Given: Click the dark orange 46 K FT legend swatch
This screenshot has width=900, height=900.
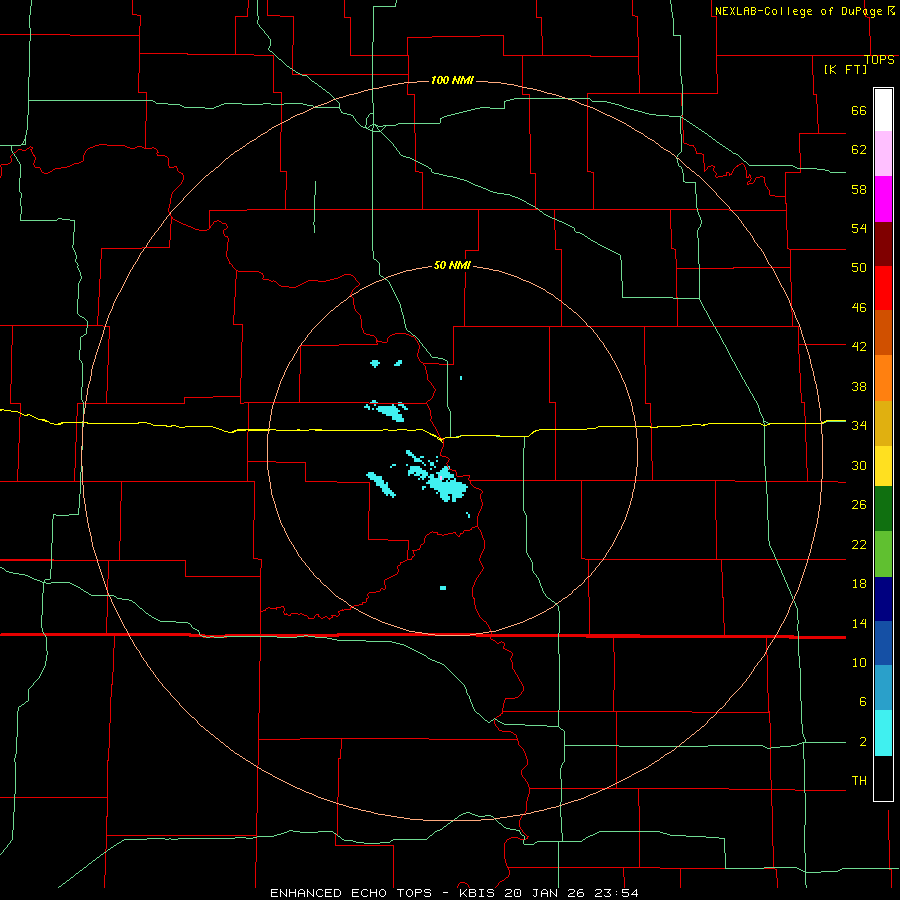Looking at the screenshot, I should point(883,332).
